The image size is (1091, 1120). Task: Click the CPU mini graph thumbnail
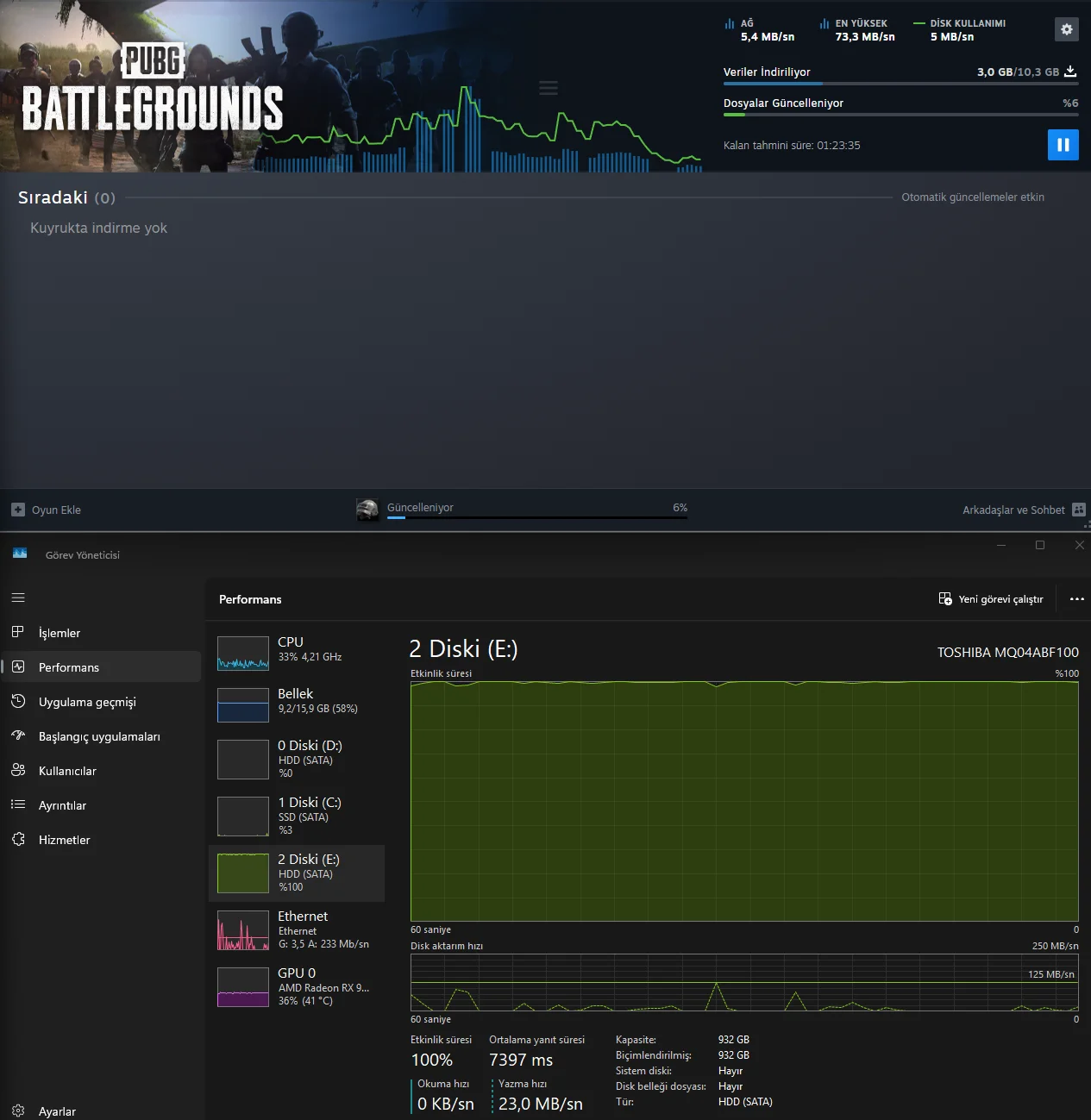pos(243,653)
